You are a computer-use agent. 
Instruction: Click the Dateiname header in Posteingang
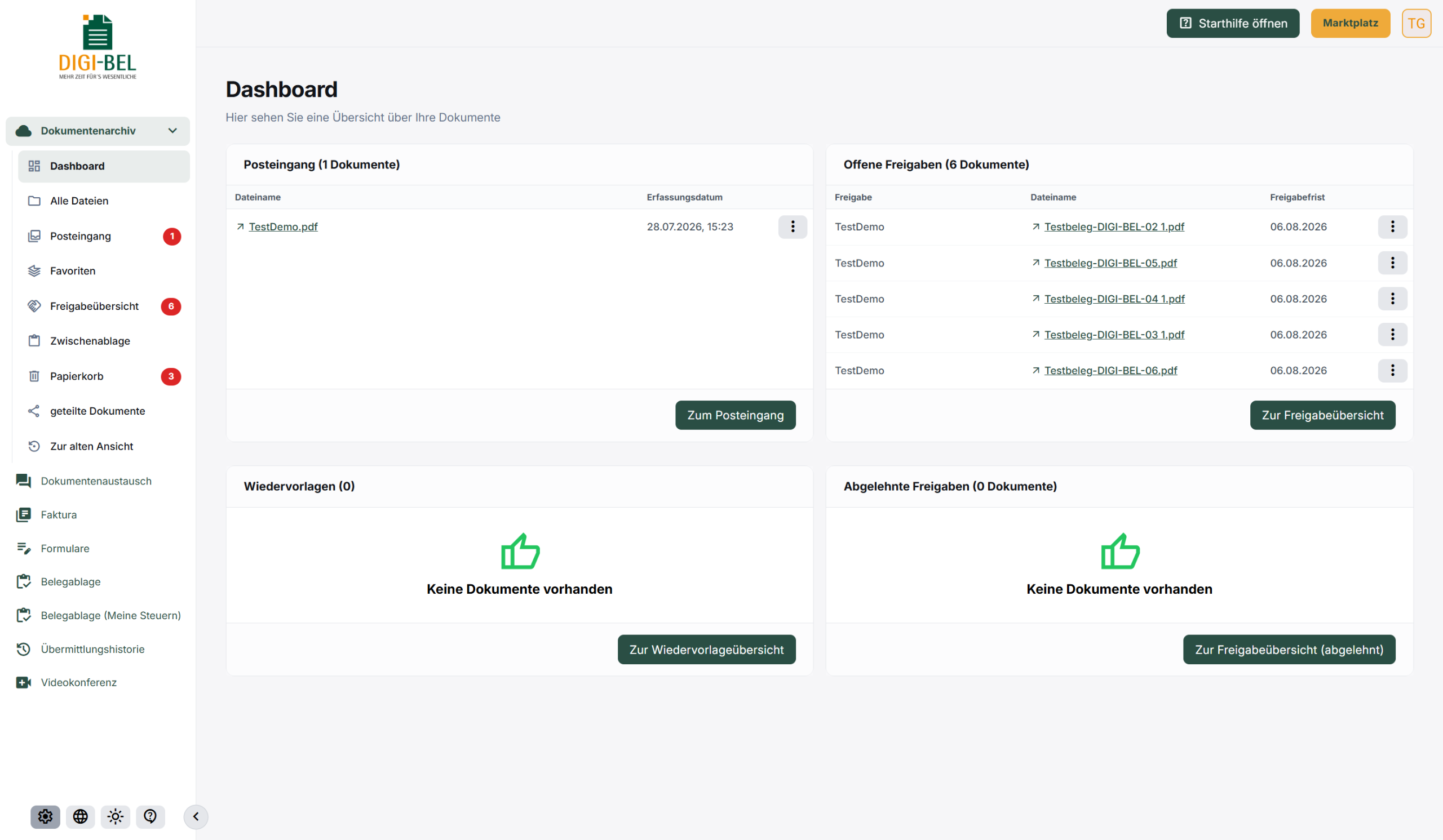click(258, 197)
